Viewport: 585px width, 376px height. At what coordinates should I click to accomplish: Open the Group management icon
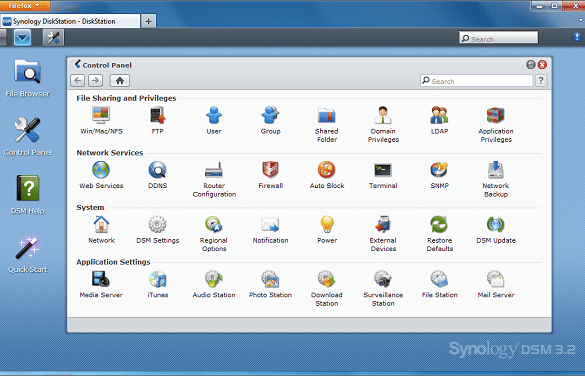pos(270,115)
